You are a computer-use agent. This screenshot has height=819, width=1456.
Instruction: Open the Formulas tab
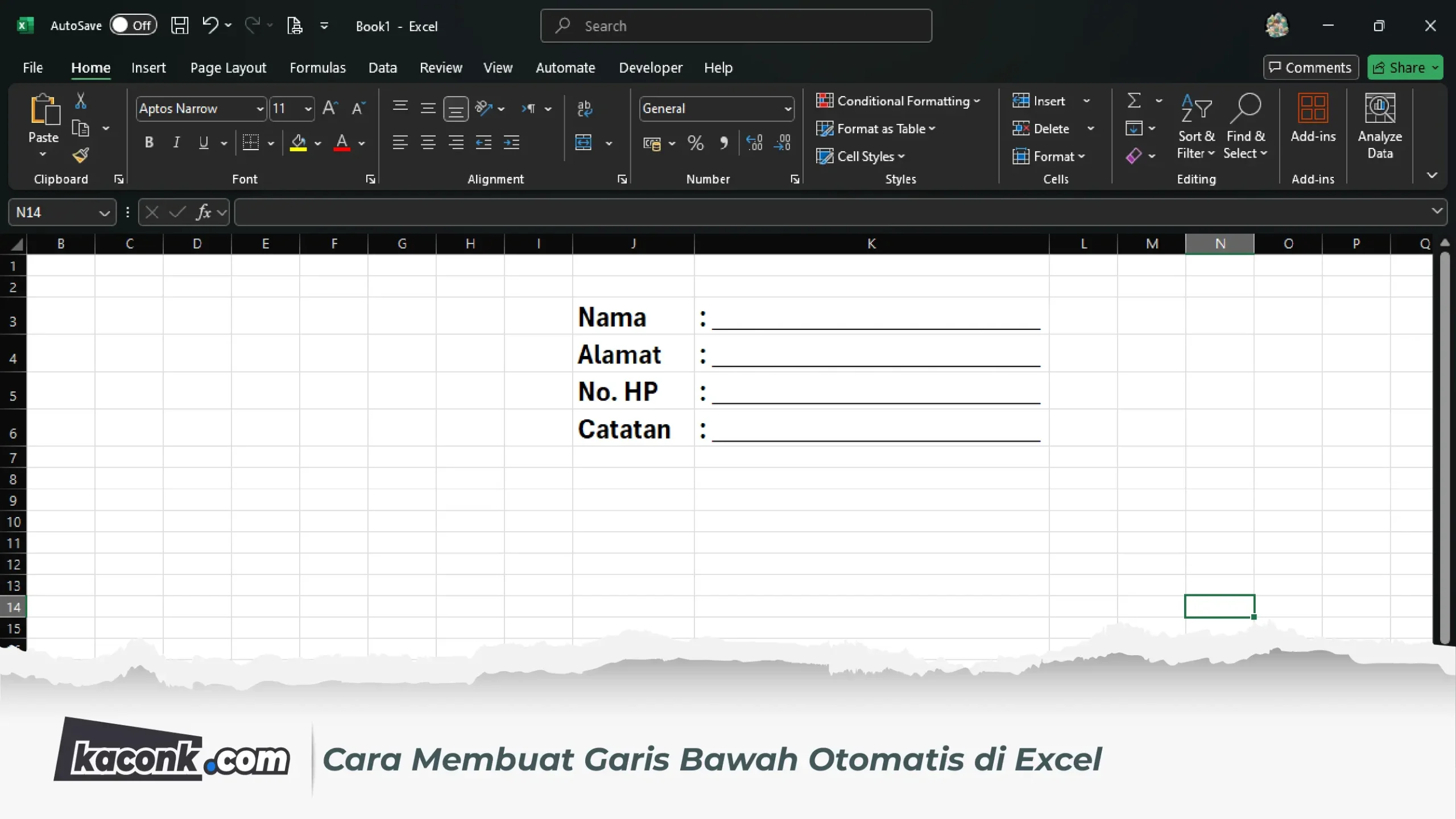coord(317,68)
